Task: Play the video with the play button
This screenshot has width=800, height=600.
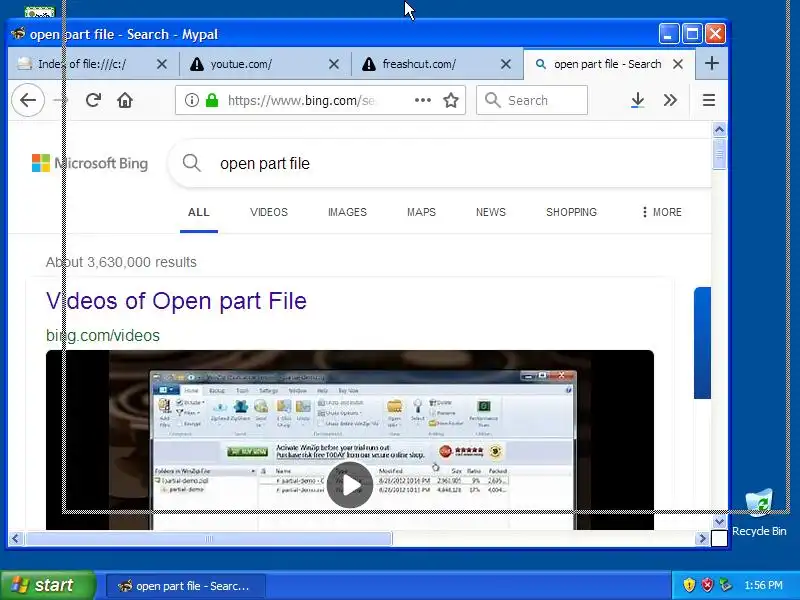Action: 350,485
